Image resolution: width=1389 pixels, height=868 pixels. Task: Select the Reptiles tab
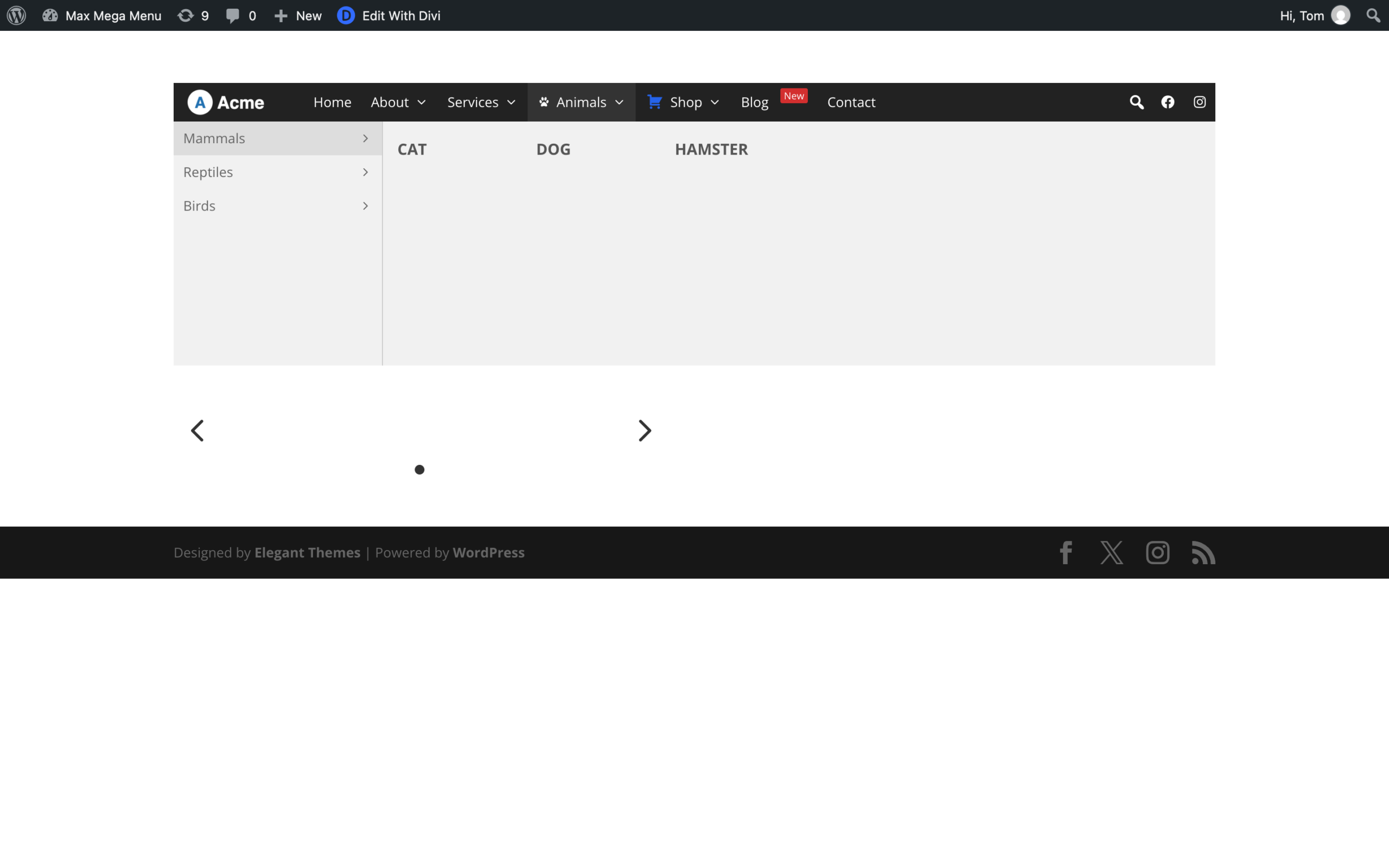coord(278,172)
